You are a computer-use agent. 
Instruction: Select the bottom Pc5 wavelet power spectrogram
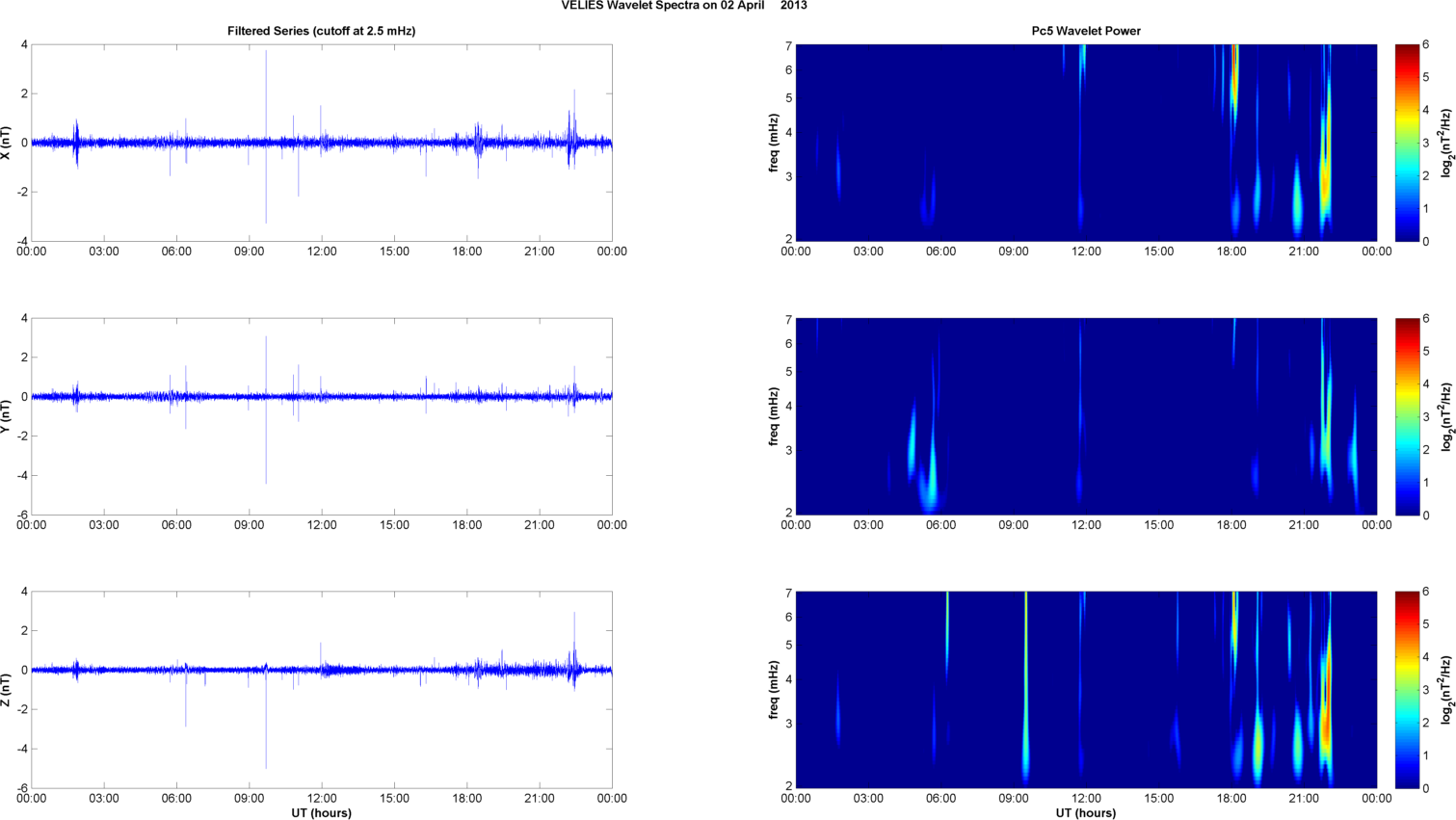pyautogui.click(x=1086, y=690)
